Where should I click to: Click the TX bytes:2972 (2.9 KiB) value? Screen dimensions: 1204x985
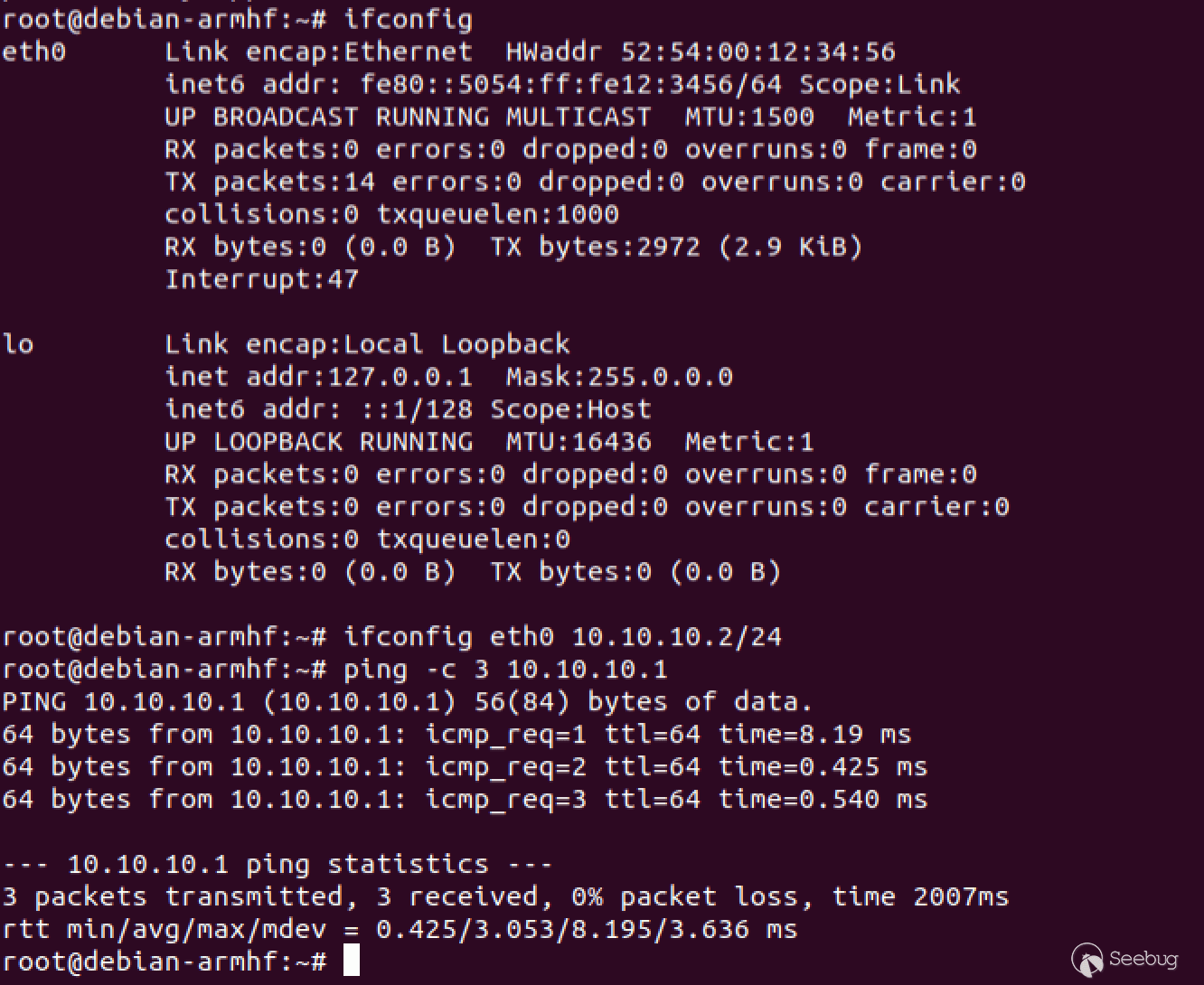(x=676, y=247)
